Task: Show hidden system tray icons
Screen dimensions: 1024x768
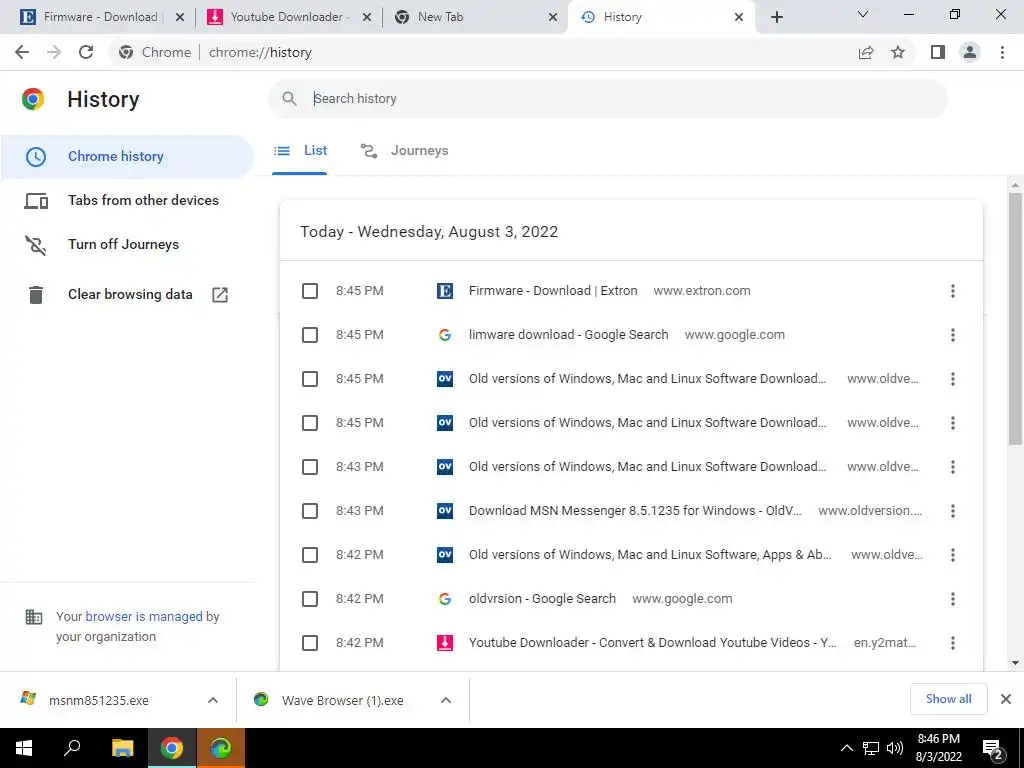Action: click(846, 748)
